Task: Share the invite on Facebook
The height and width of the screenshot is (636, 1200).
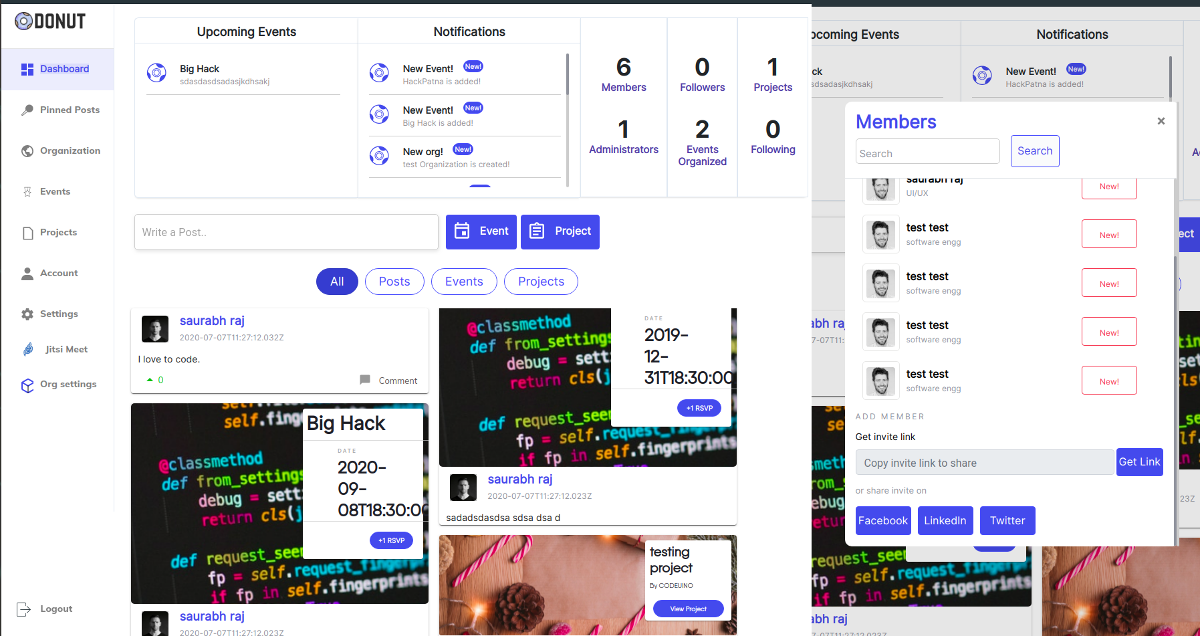Action: point(883,520)
